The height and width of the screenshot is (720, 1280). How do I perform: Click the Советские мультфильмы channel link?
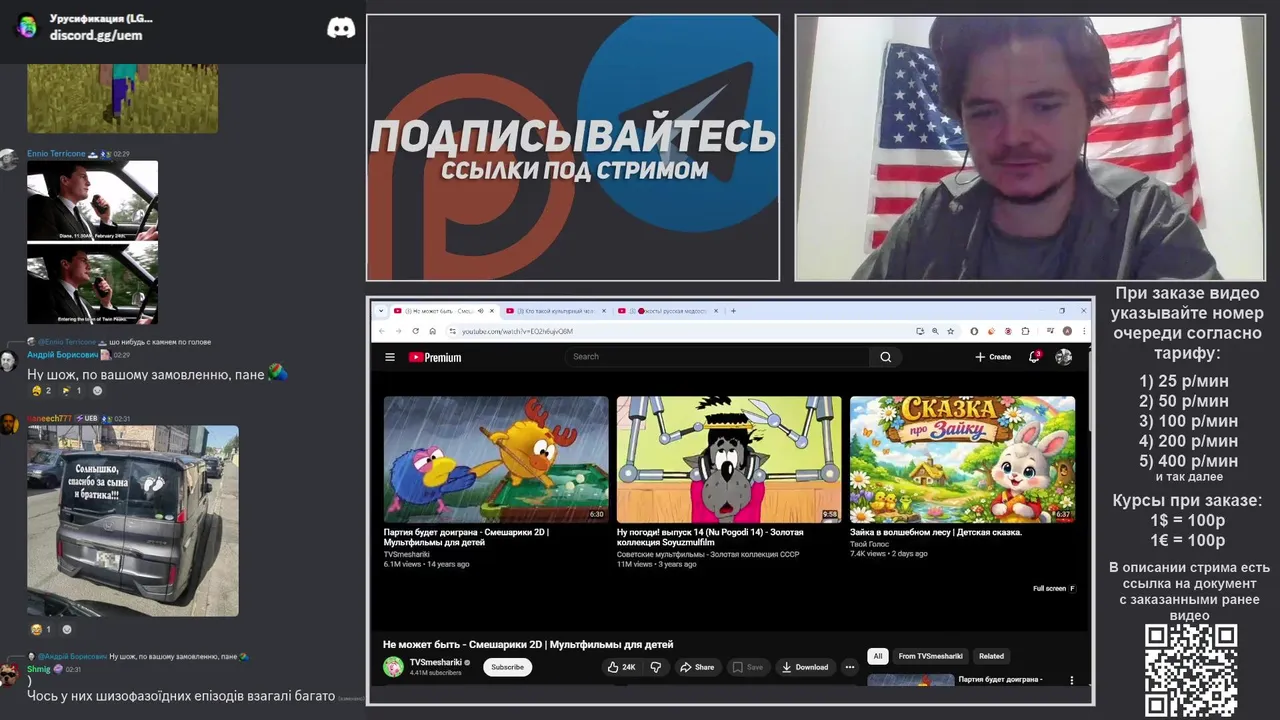point(708,554)
